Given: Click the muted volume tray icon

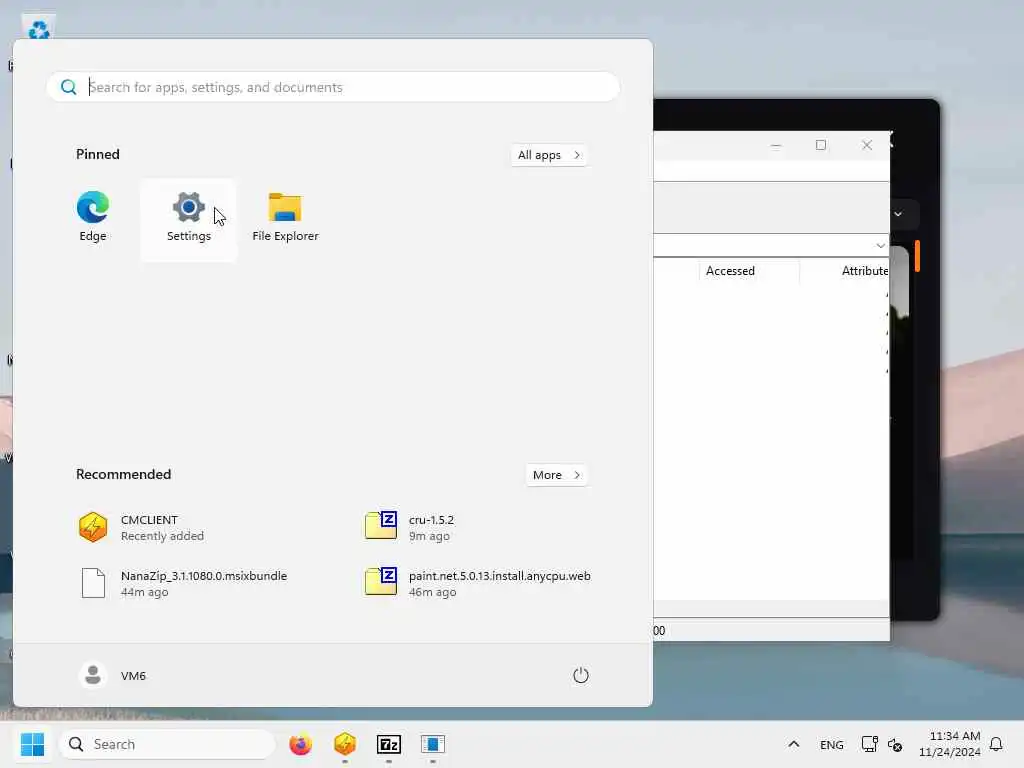Looking at the screenshot, I should point(895,744).
